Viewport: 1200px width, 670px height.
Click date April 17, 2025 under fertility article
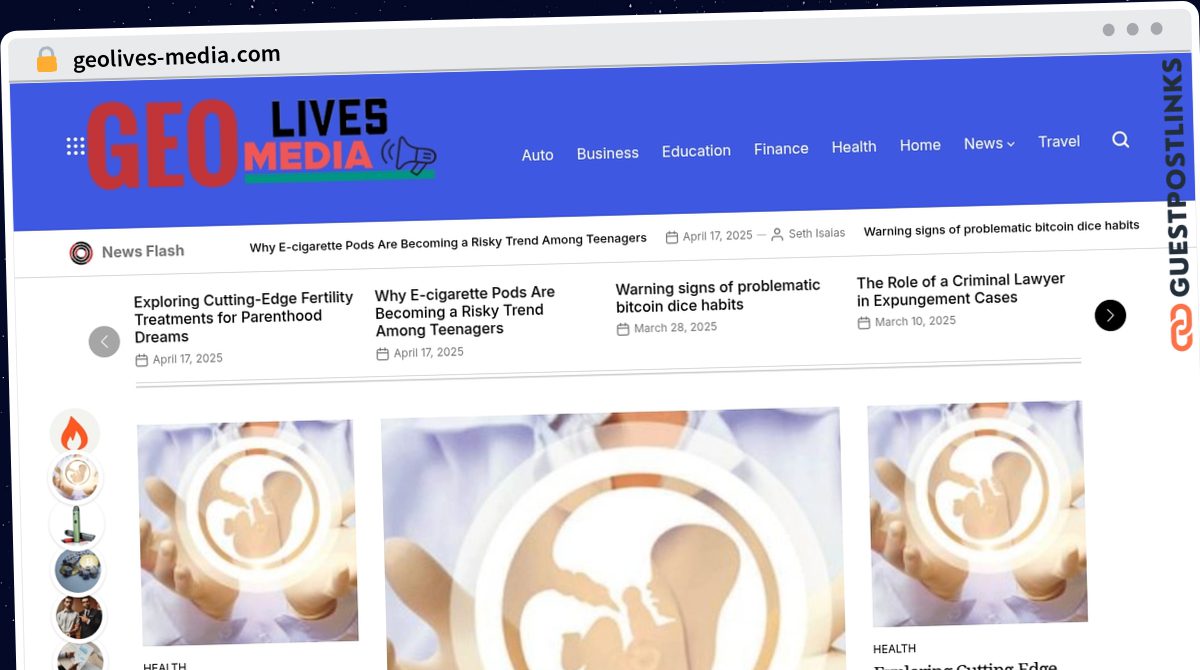click(x=187, y=359)
